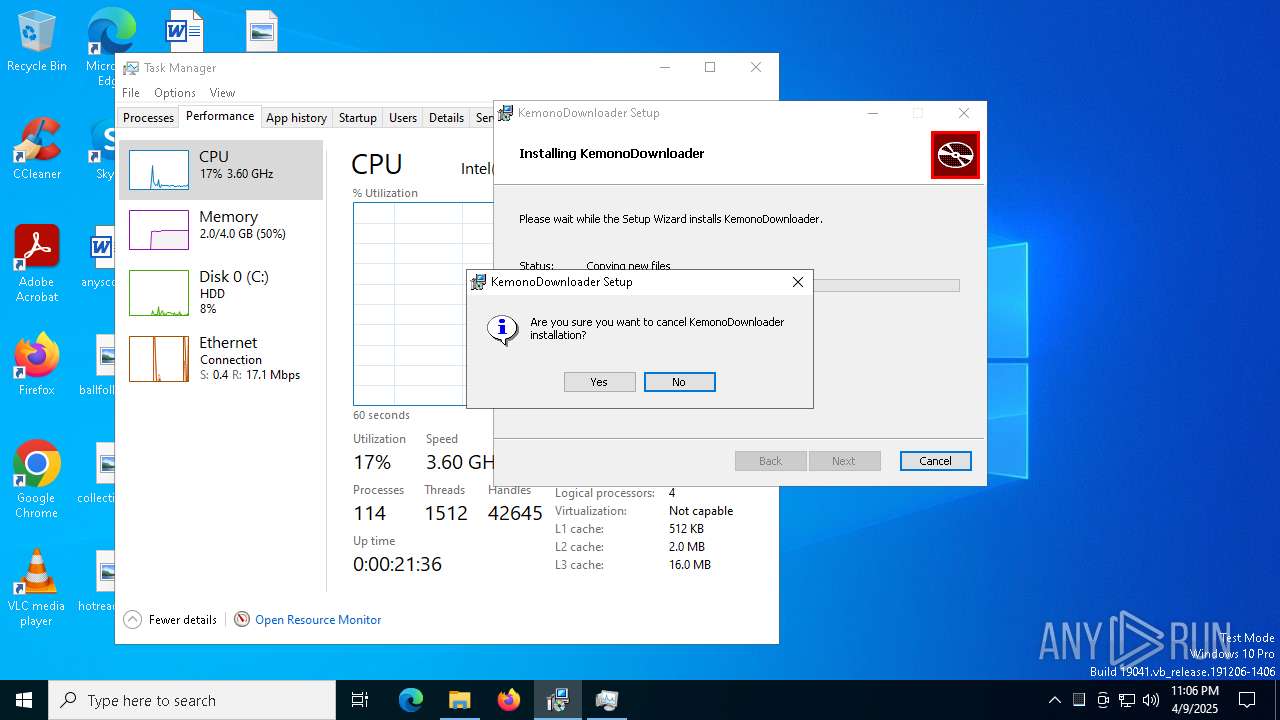The width and height of the screenshot is (1280, 720).
Task: Select the CPU performance graph entry
Action: pos(221,170)
